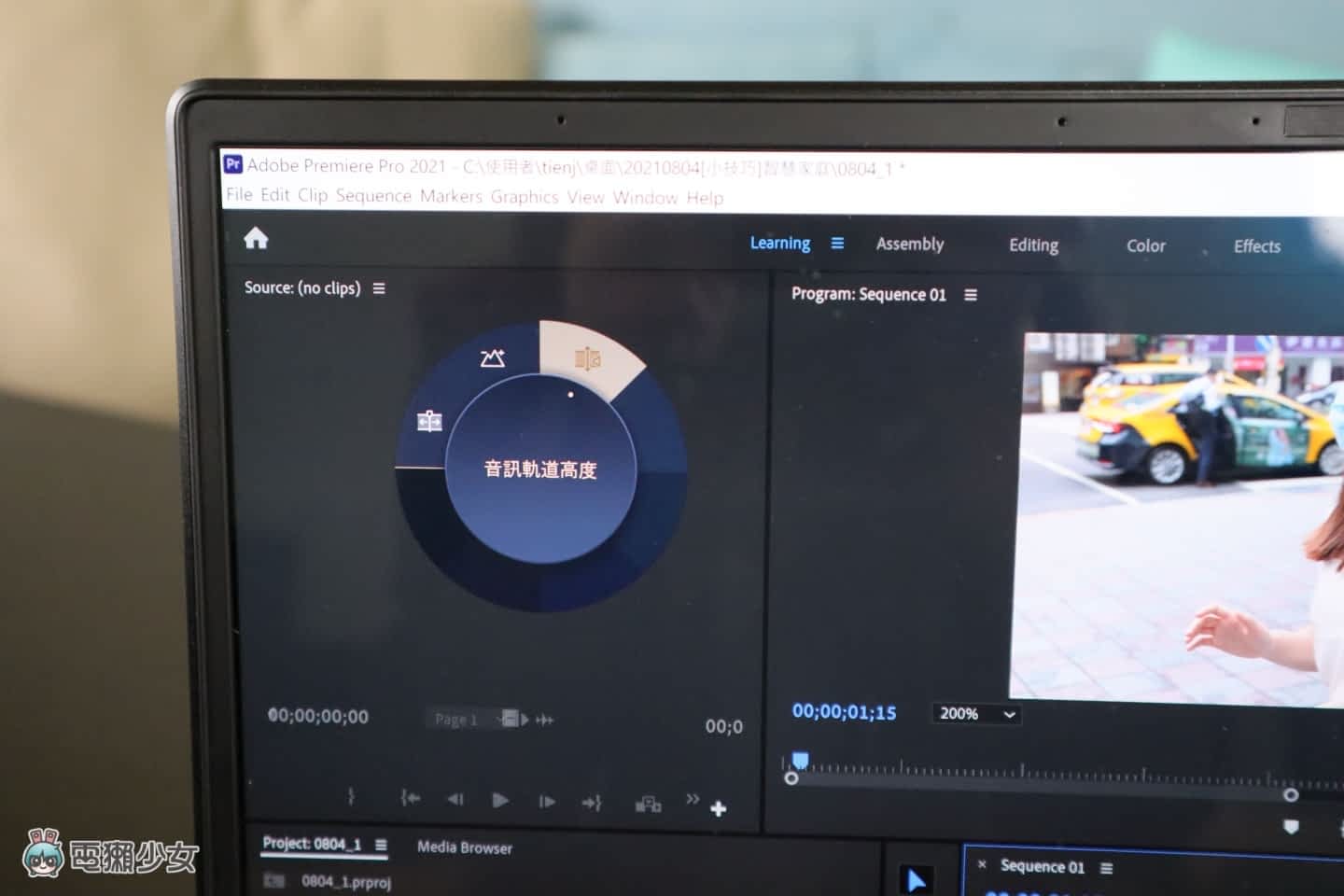Open the Learning workspace menu
Viewport: 1344px width, 896px height.
pyautogui.click(x=837, y=244)
